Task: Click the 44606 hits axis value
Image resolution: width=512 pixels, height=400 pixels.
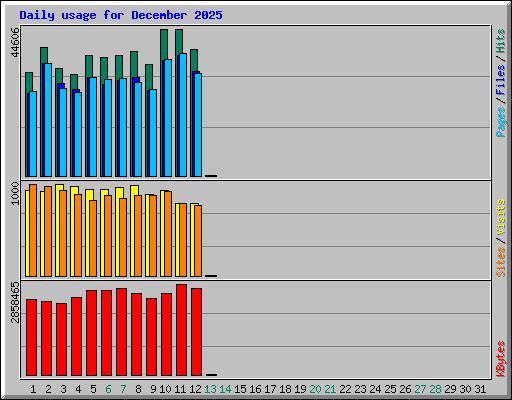Action: pyautogui.click(x=15, y=42)
